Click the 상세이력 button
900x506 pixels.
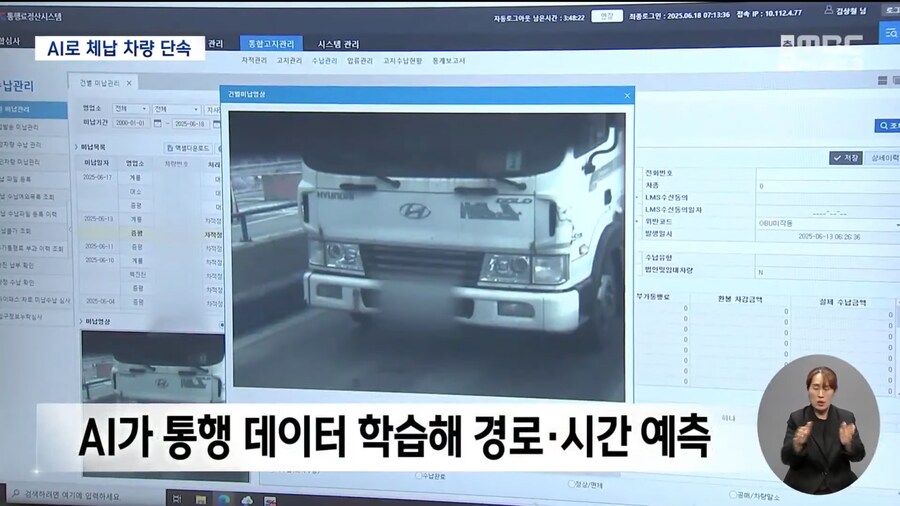pos(884,158)
